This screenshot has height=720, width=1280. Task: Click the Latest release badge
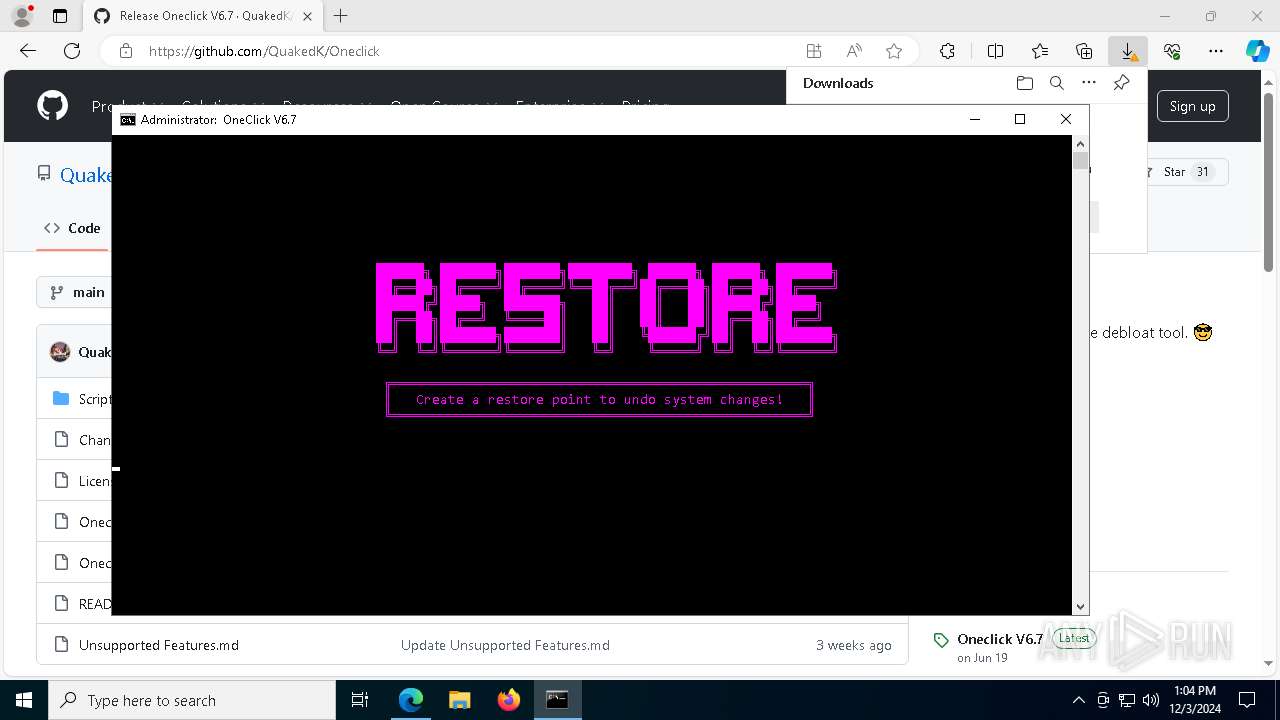pos(1074,638)
